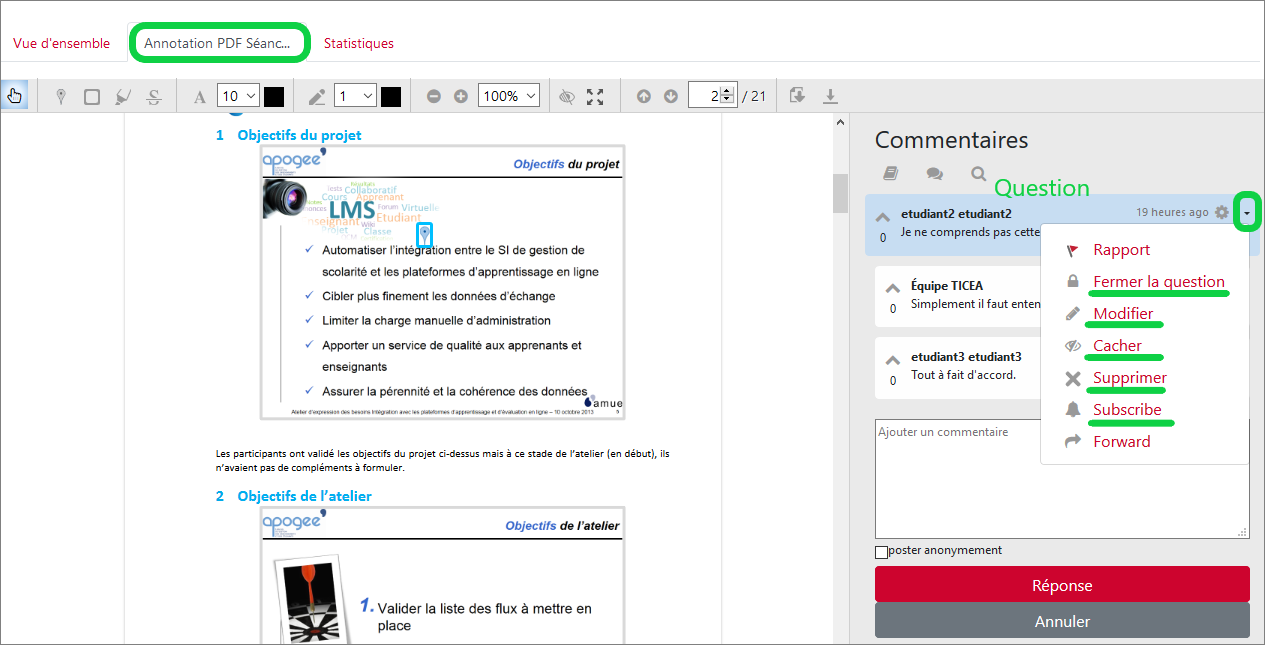Zoom out with the minus icon
The height and width of the screenshot is (645, 1265).
pos(434,96)
